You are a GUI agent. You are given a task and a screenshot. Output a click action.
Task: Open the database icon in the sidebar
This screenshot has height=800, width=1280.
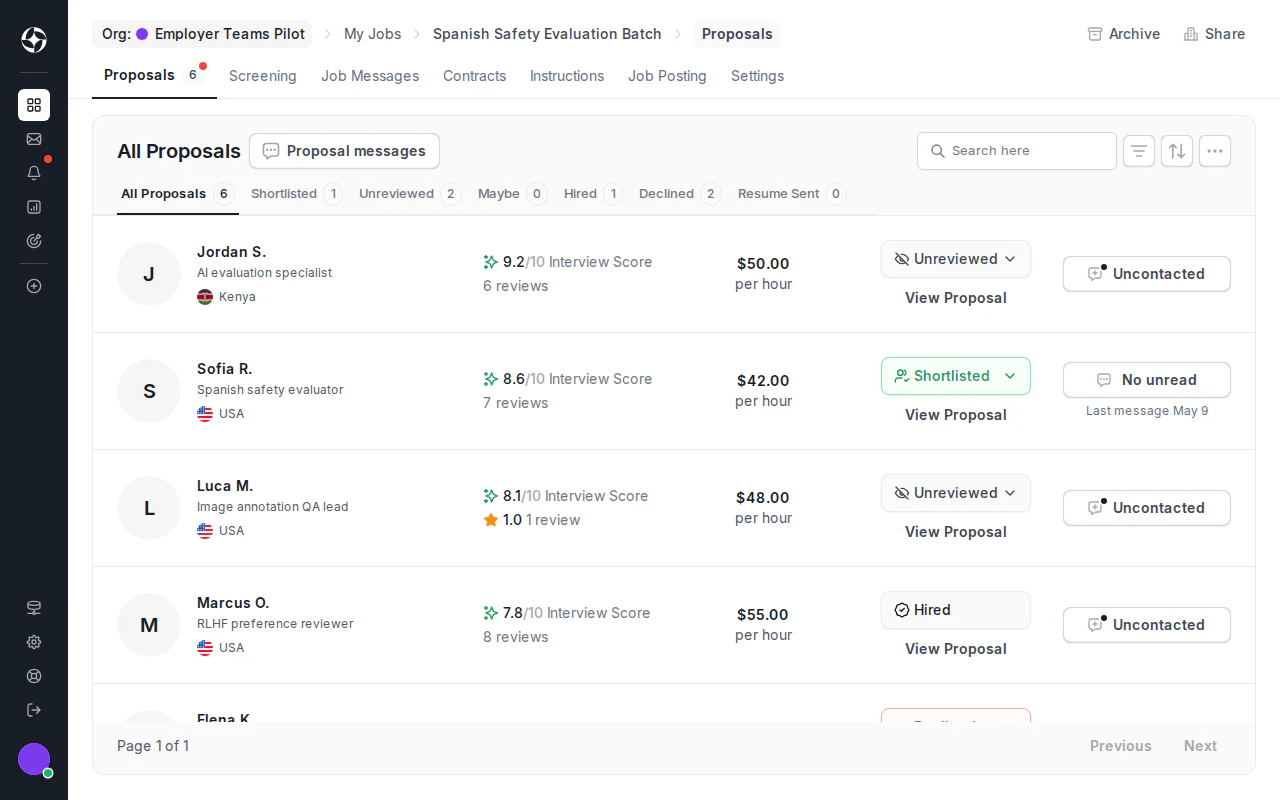(34, 608)
